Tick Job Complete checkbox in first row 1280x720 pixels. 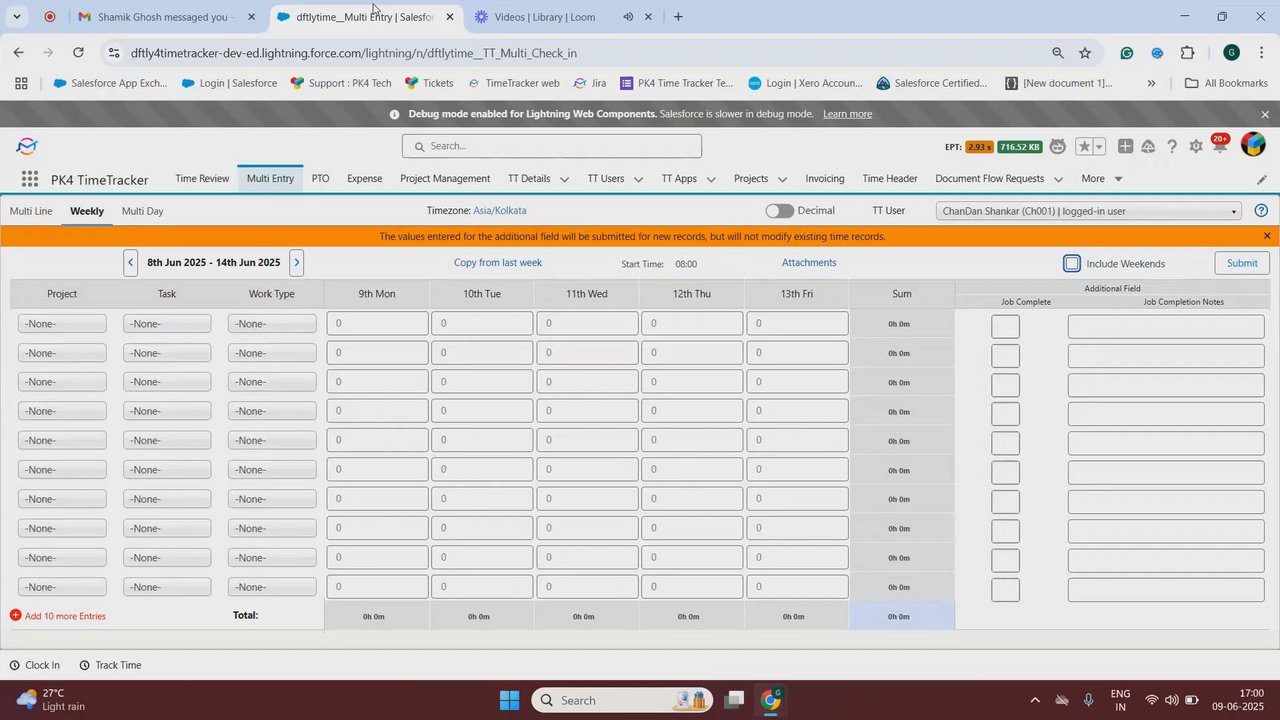pos(1005,327)
